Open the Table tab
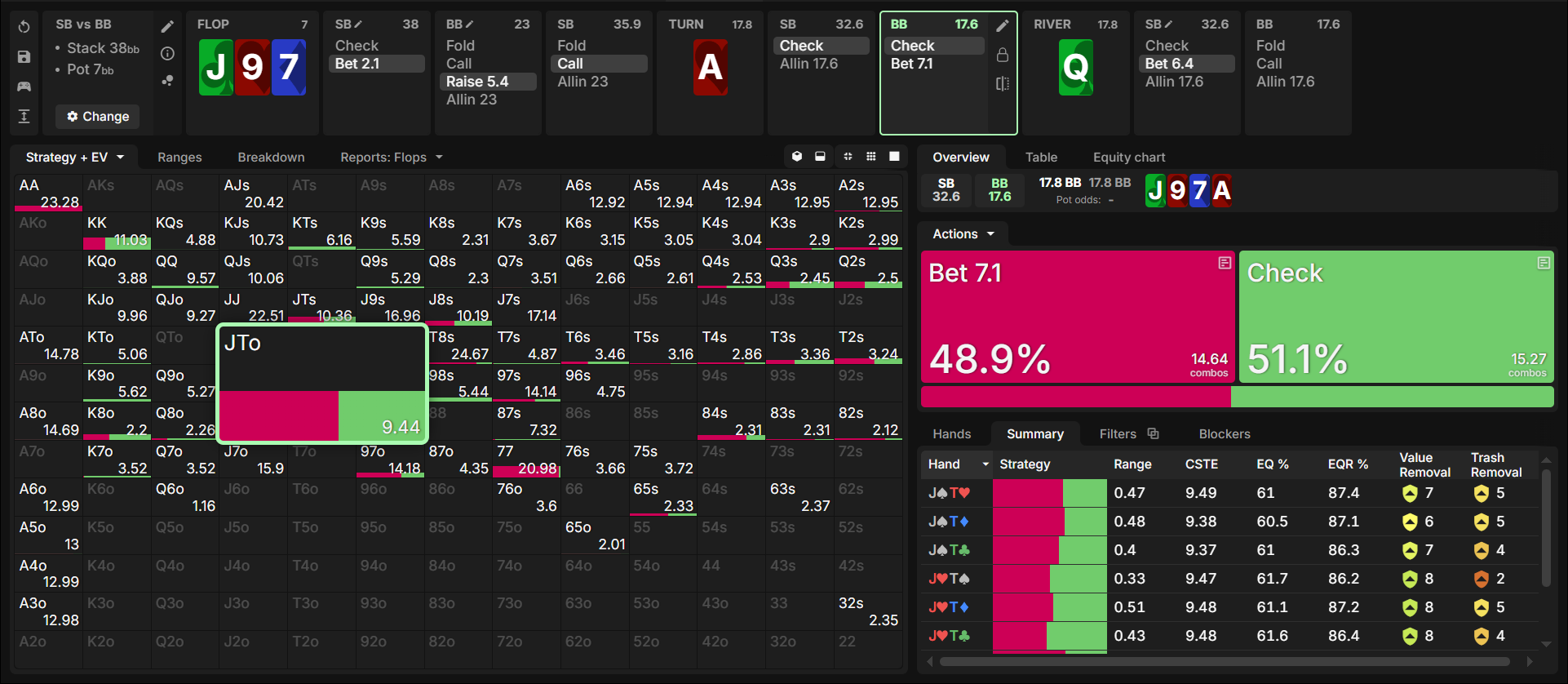The height and width of the screenshot is (684, 1568). (x=1041, y=158)
